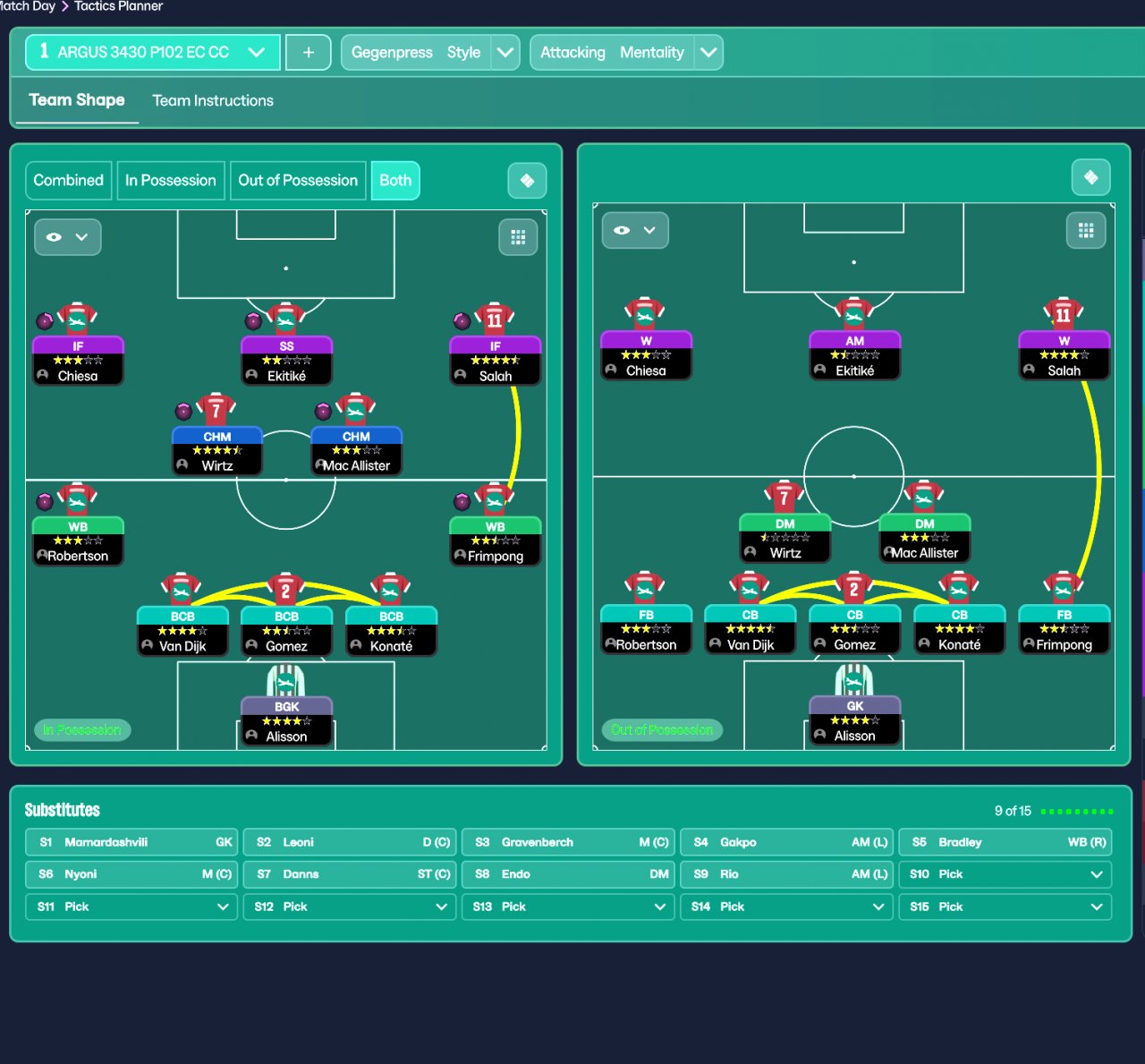Open the Attacking Mentality dropdown arrow
The height and width of the screenshot is (1064, 1145).
[x=708, y=53]
